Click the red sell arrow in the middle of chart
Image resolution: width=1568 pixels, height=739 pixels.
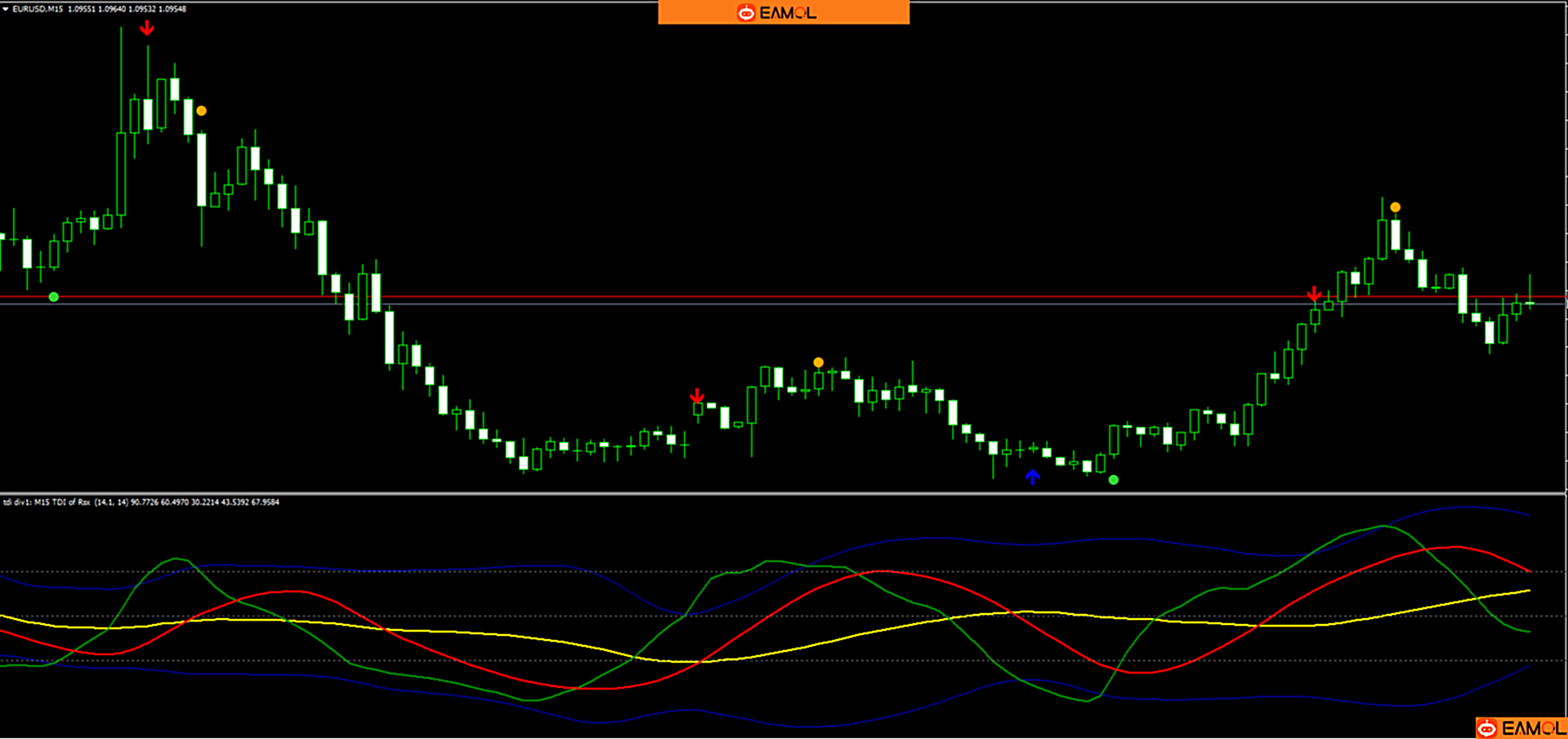pos(697,396)
